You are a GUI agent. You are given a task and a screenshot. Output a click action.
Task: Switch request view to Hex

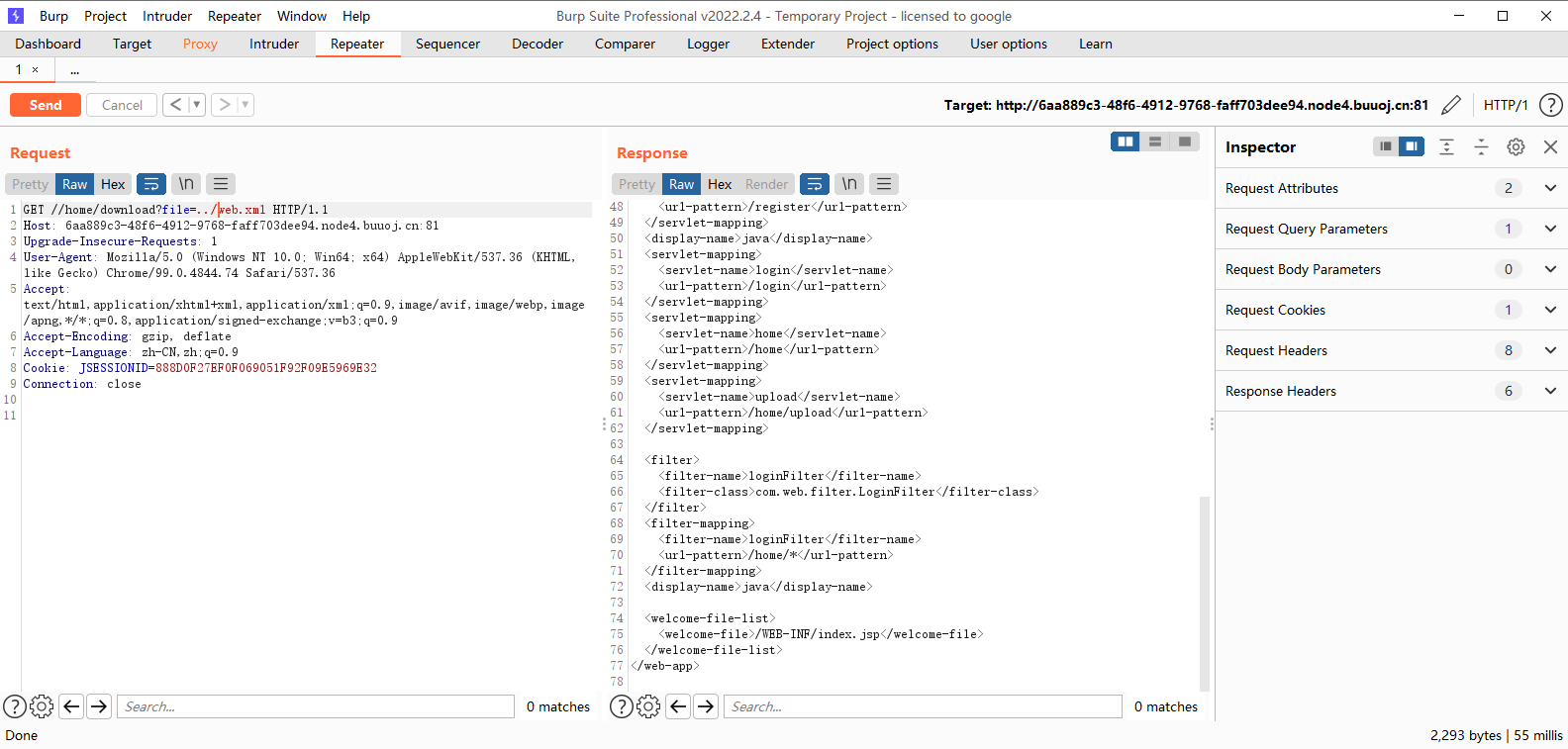[x=113, y=184]
